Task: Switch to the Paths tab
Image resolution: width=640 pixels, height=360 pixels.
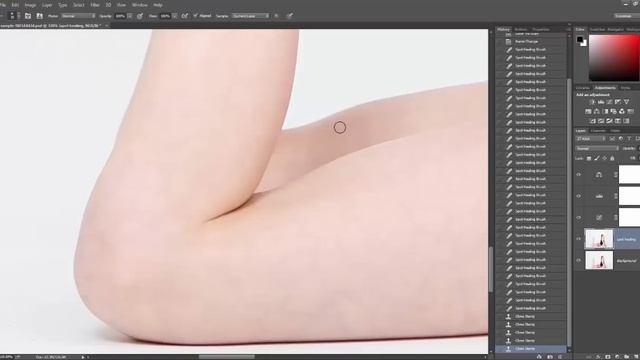Action: [x=615, y=131]
